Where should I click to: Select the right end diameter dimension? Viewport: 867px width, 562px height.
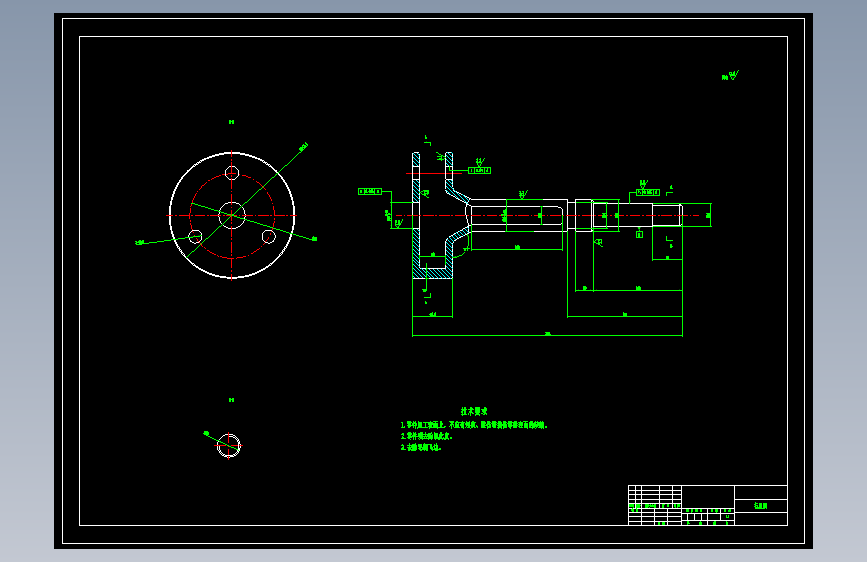click(708, 215)
